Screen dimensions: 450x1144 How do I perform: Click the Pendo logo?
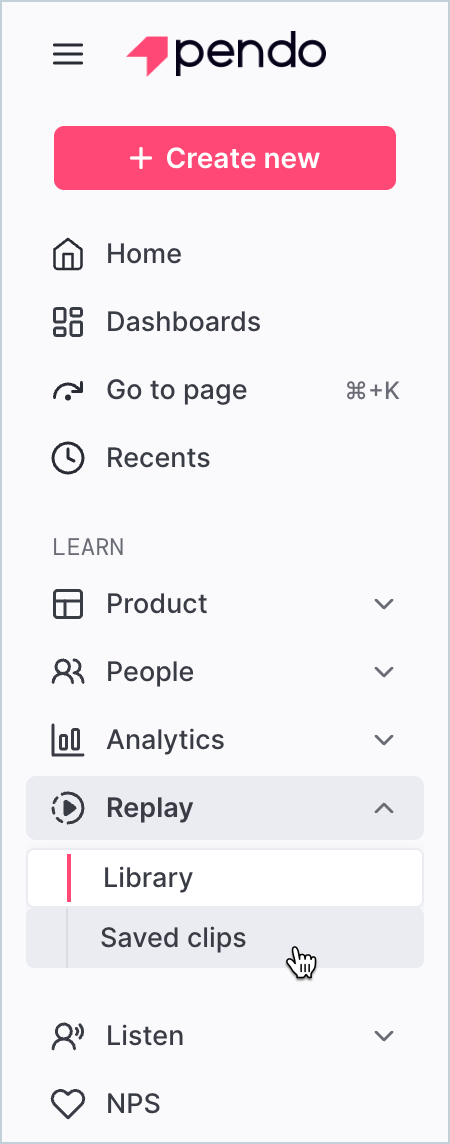tap(226, 54)
